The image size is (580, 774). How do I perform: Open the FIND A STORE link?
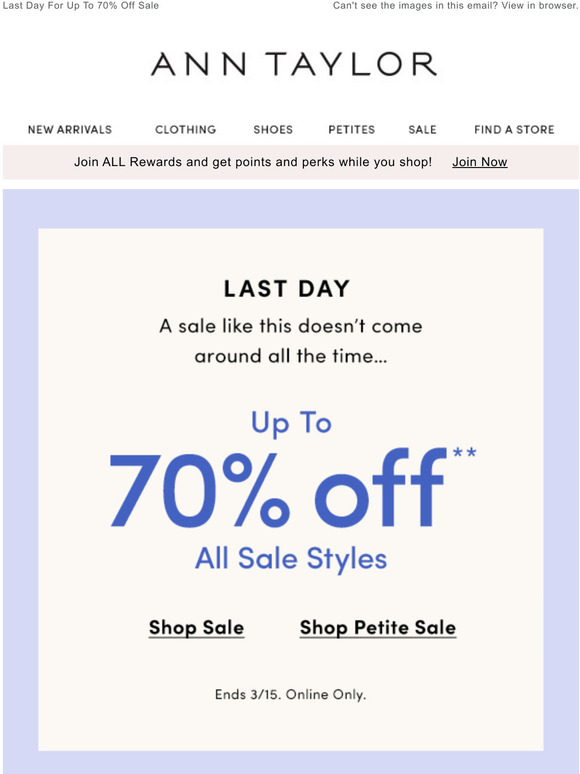coord(514,130)
